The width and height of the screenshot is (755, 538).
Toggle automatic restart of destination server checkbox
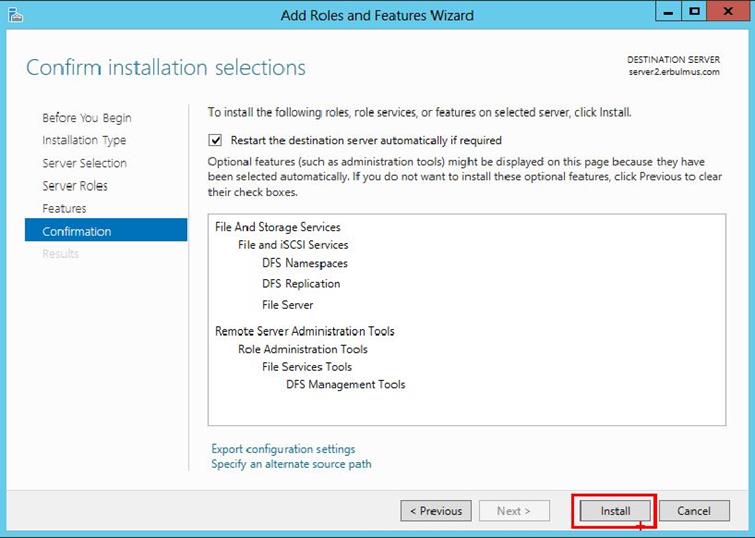point(216,141)
